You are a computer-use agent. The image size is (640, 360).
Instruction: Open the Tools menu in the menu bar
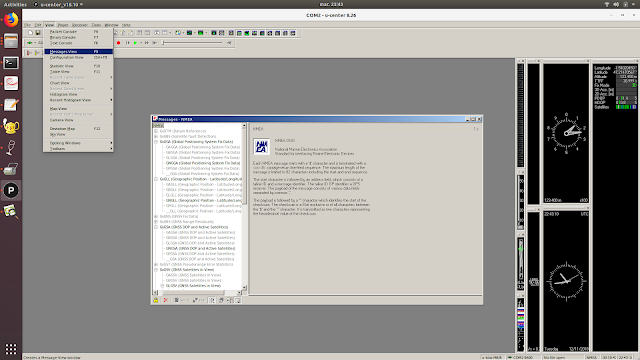coord(96,25)
